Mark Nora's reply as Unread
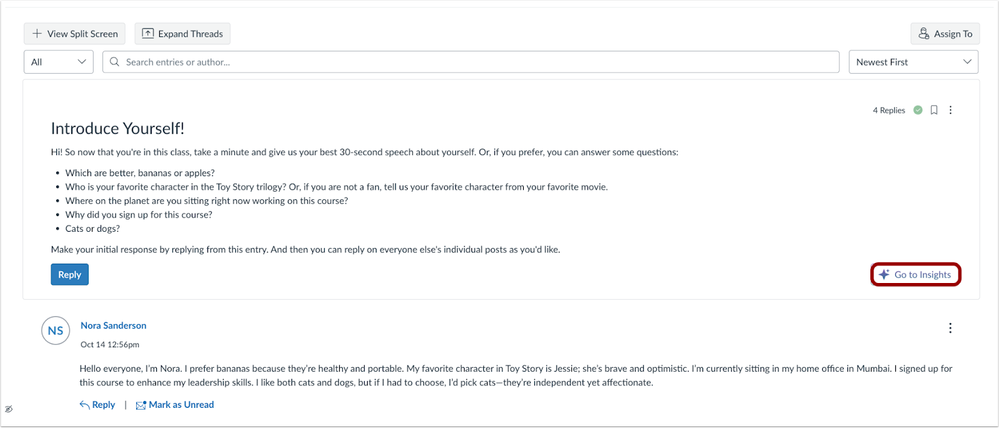This screenshot has height=428, width=999. pyautogui.click(x=174, y=405)
